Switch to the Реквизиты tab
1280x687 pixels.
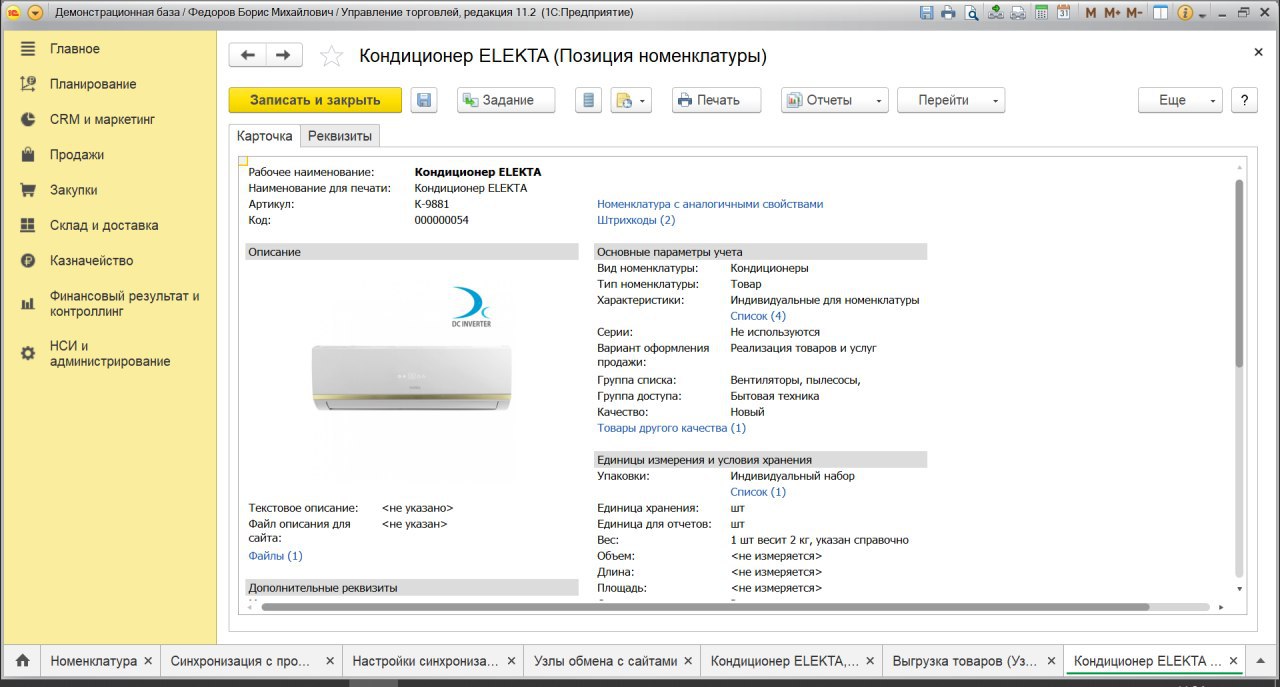[x=340, y=136]
